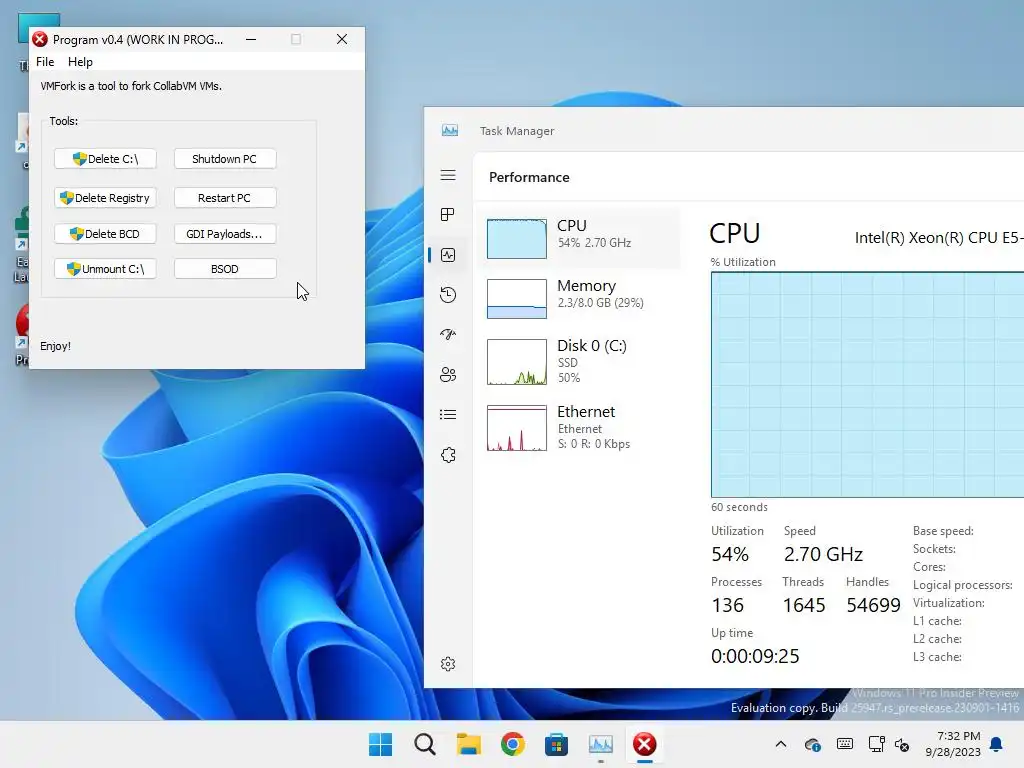Close the Program v0.4 window
Screen dimensions: 1024x768
pos(342,39)
